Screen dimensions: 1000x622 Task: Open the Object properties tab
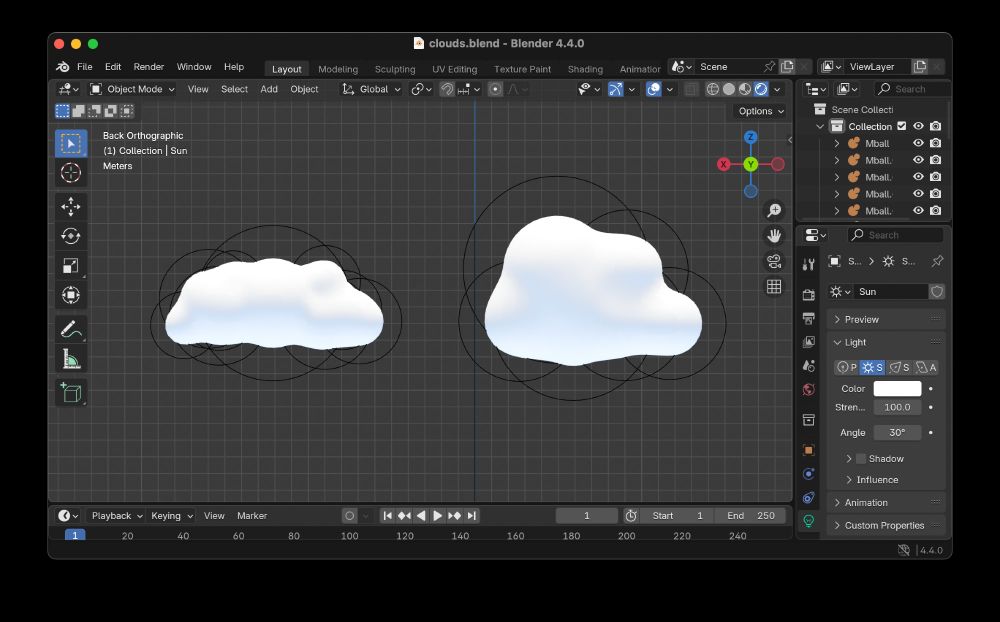[x=809, y=450]
